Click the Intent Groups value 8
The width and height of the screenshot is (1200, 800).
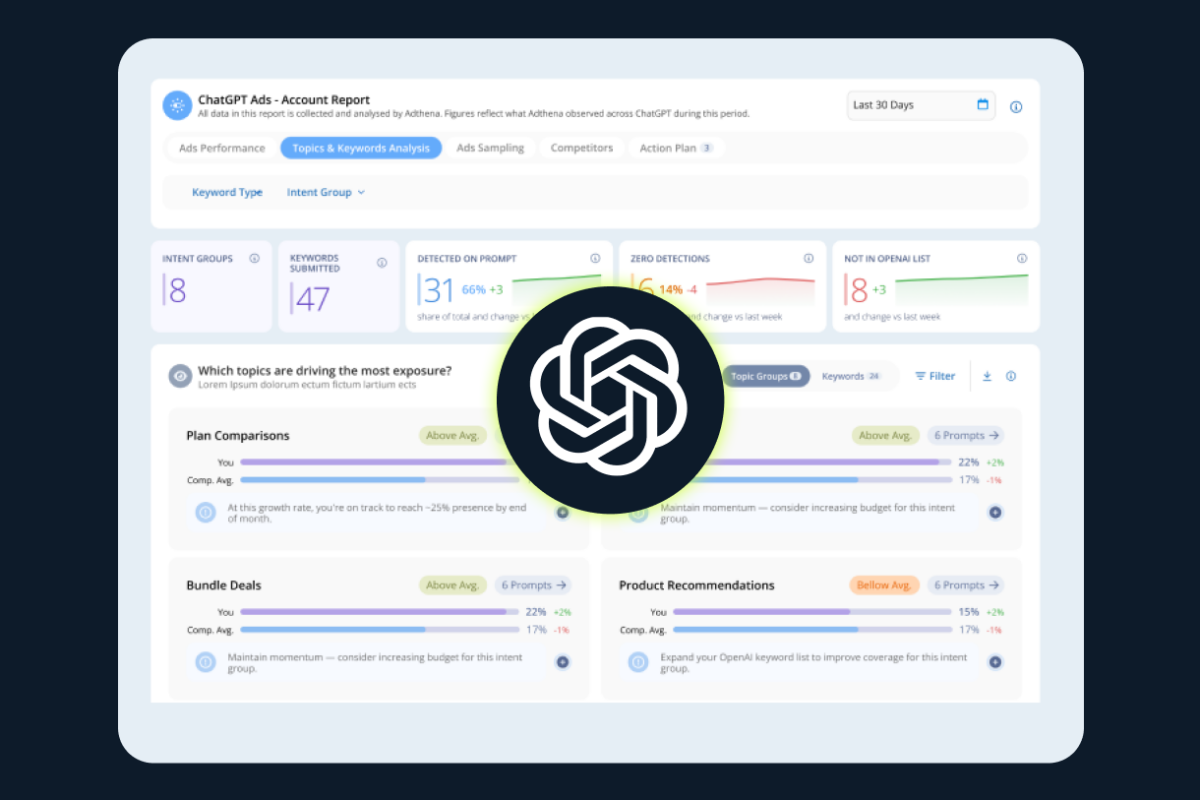coord(177,291)
